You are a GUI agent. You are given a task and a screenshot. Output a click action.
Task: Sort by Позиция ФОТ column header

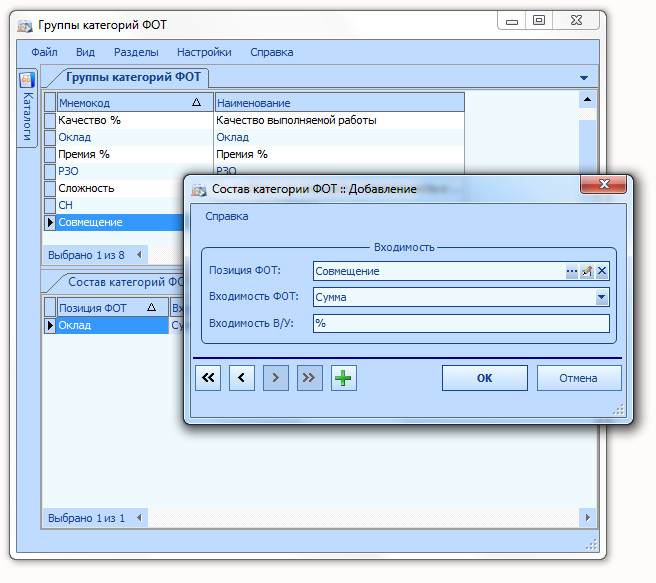click(x=113, y=307)
